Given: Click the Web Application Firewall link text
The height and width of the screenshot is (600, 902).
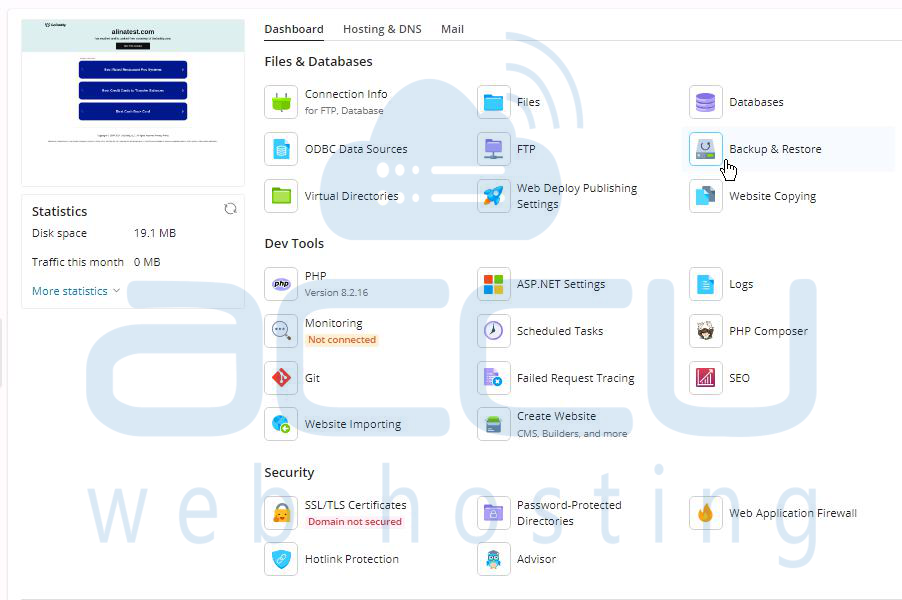Looking at the screenshot, I should click(x=793, y=513).
